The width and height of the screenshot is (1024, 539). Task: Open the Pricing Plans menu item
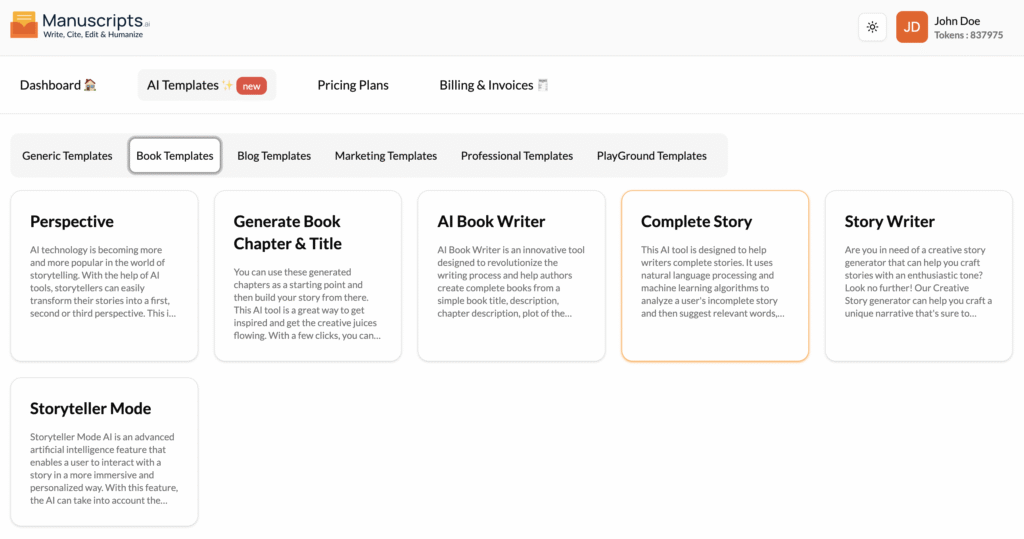tap(353, 85)
